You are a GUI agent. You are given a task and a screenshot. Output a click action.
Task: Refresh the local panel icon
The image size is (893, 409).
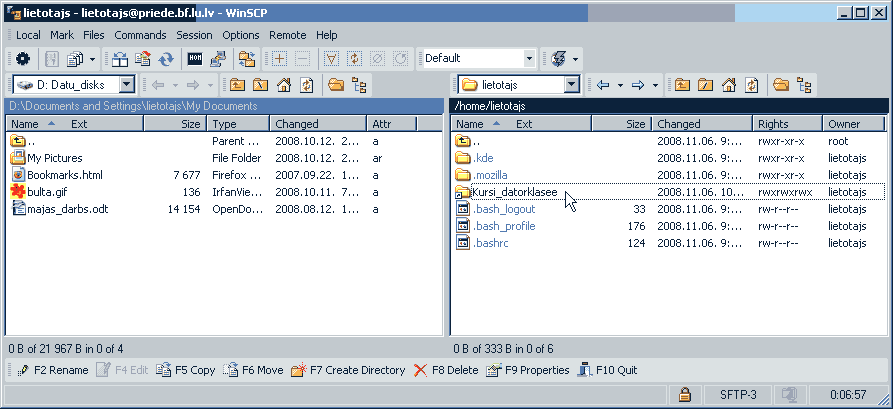[x=307, y=85]
